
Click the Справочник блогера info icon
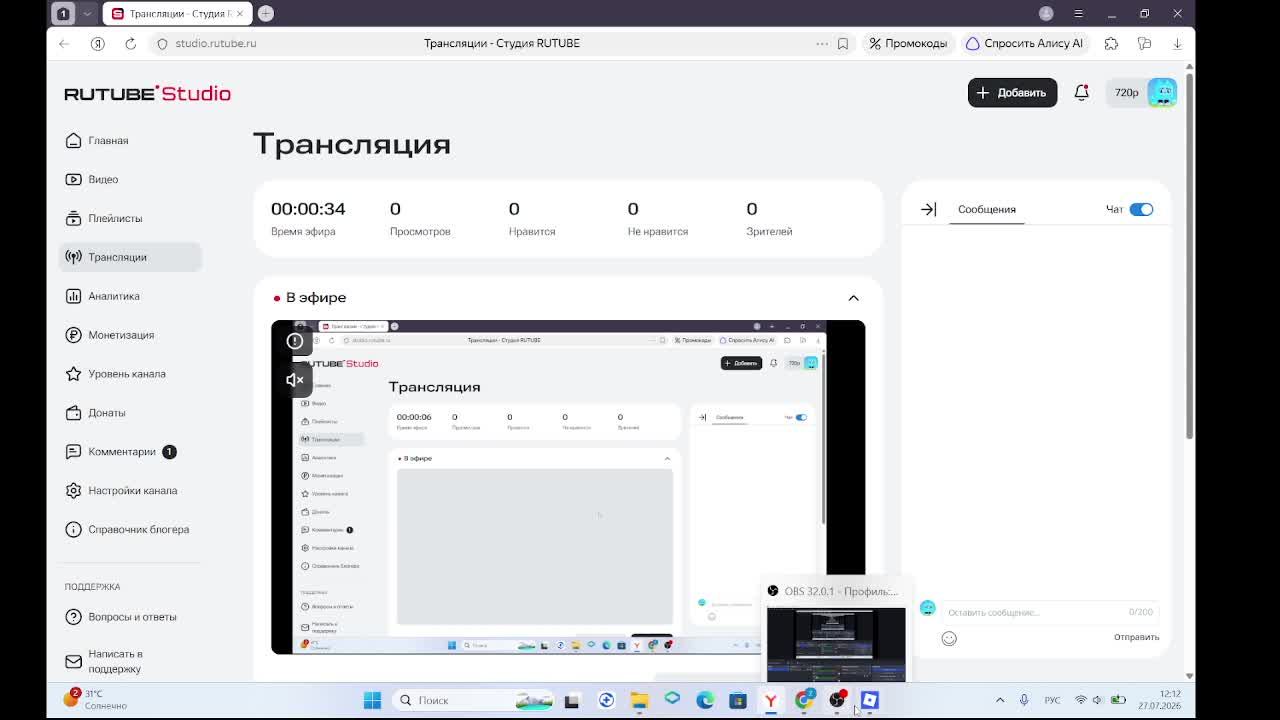coord(73,530)
